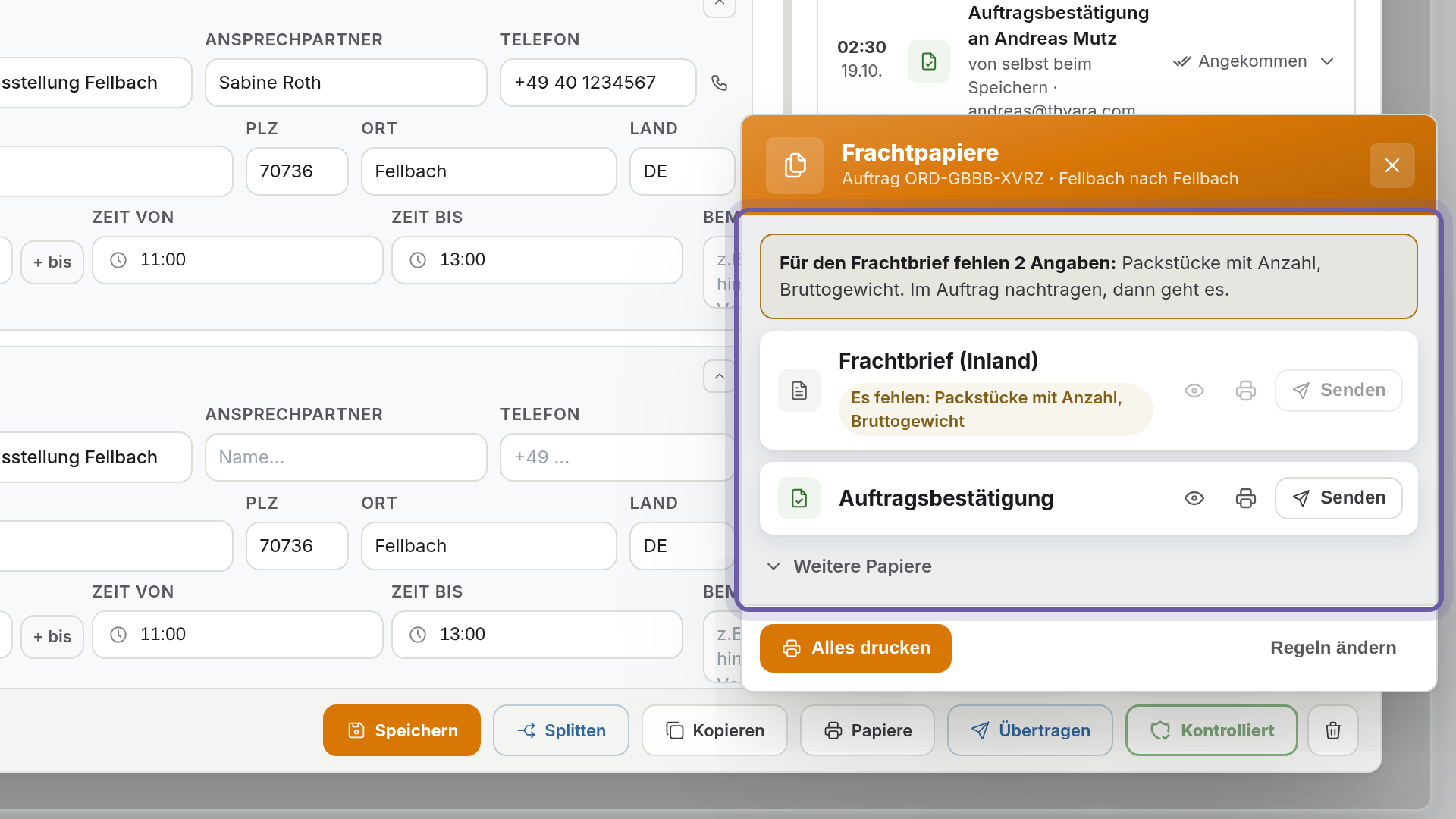Image resolution: width=1456 pixels, height=819 pixels.
Task: Open Papiere from the action bar
Action: coord(867,730)
